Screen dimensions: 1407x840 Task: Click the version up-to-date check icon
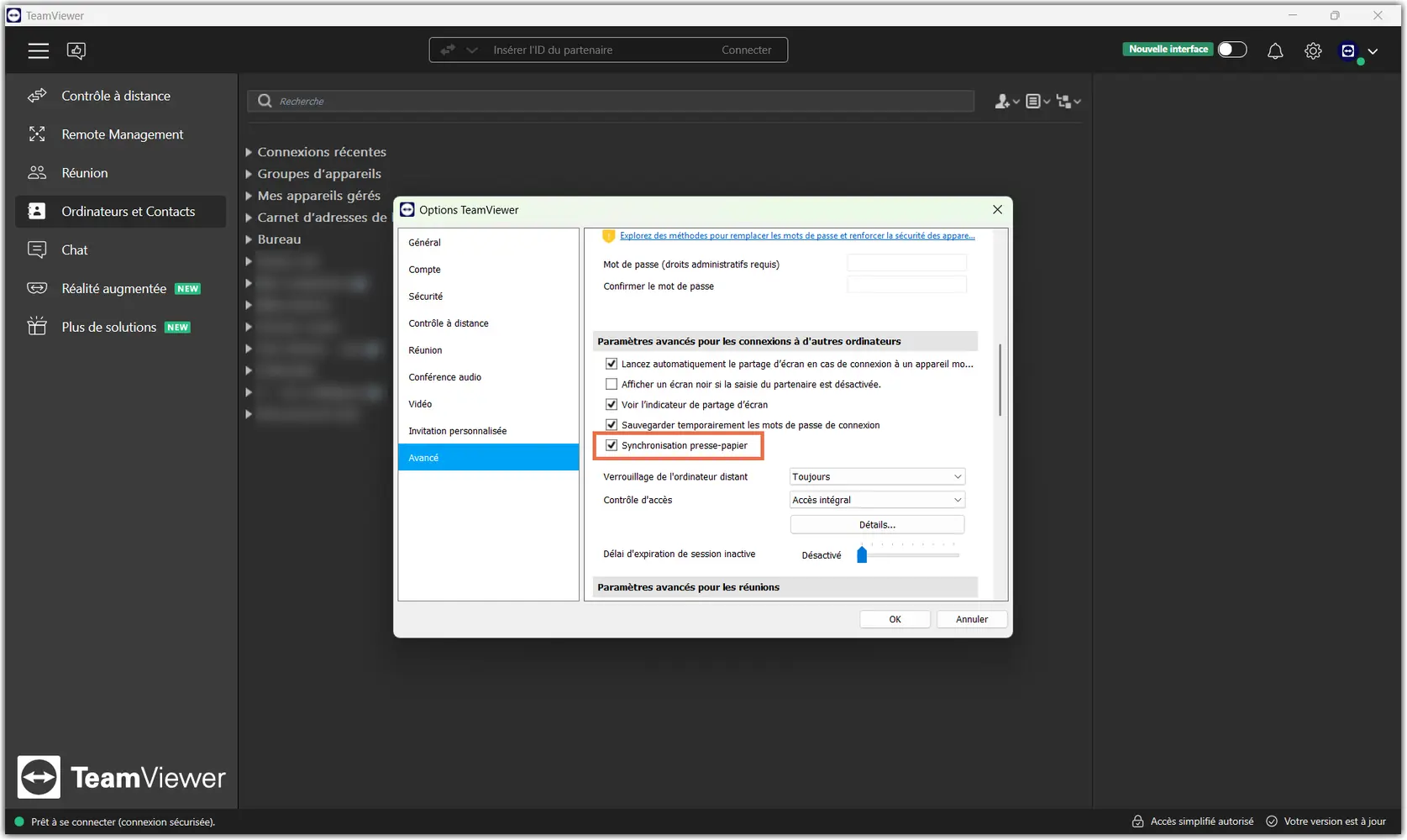[1272, 822]
